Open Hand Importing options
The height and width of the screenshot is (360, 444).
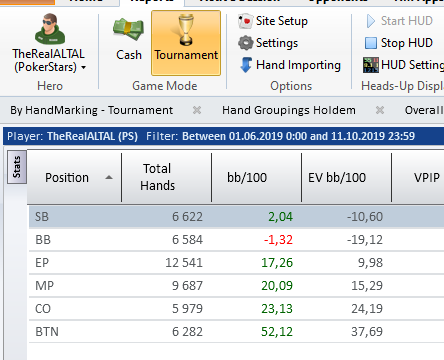click(x=290, y=65)
